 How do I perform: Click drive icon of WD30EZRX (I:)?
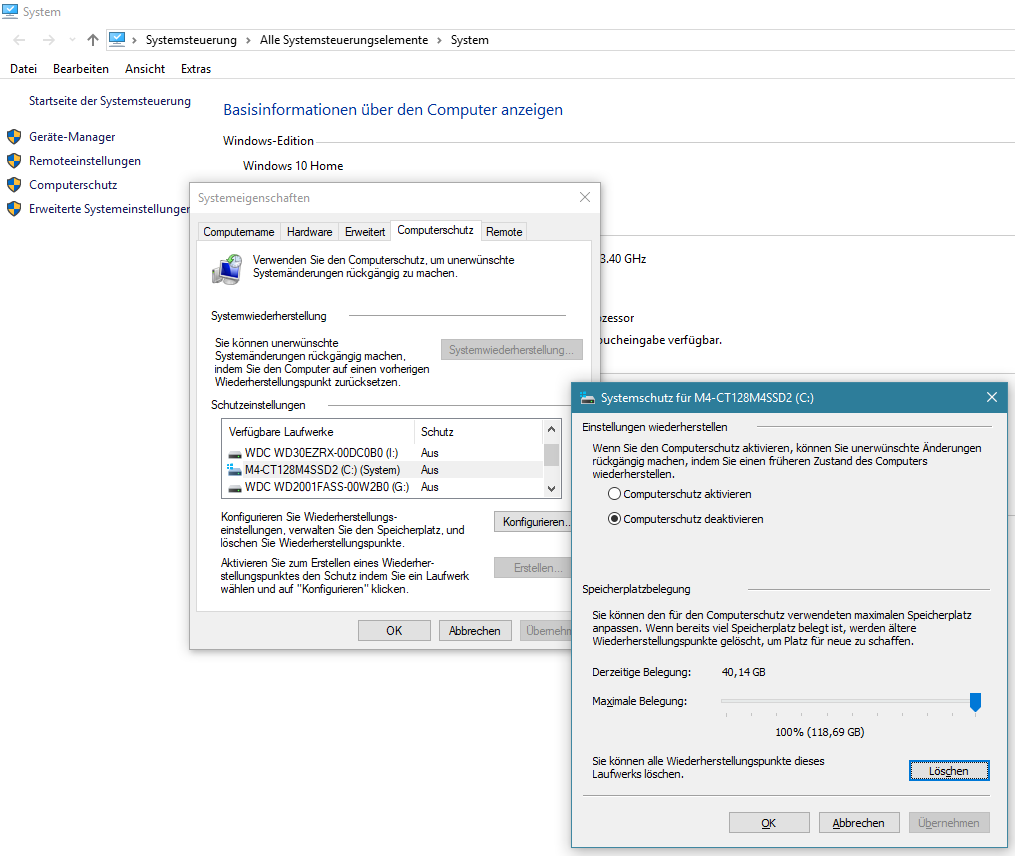pos(234,453)
